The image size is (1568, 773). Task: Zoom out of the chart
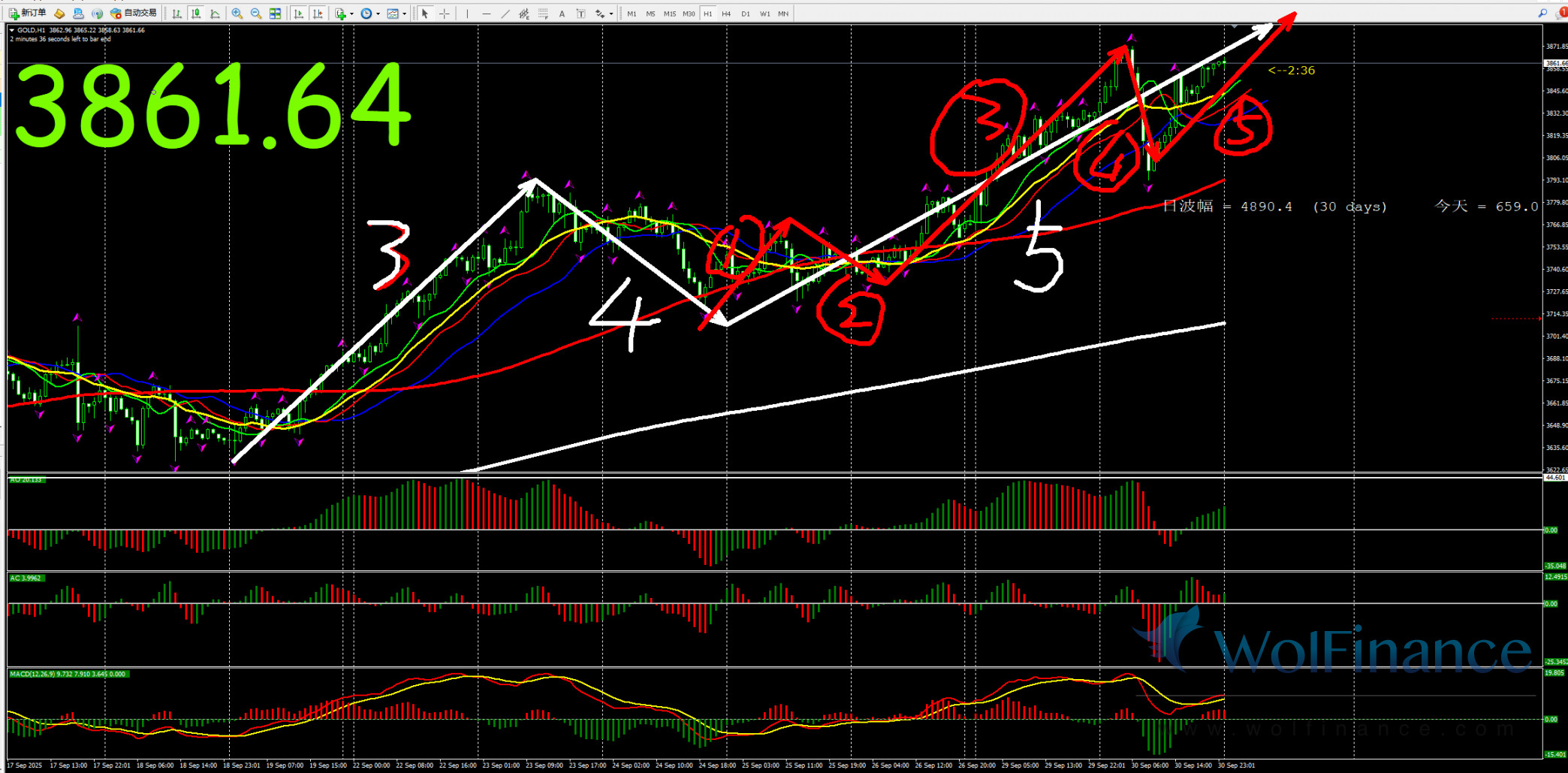coord(256,14)
